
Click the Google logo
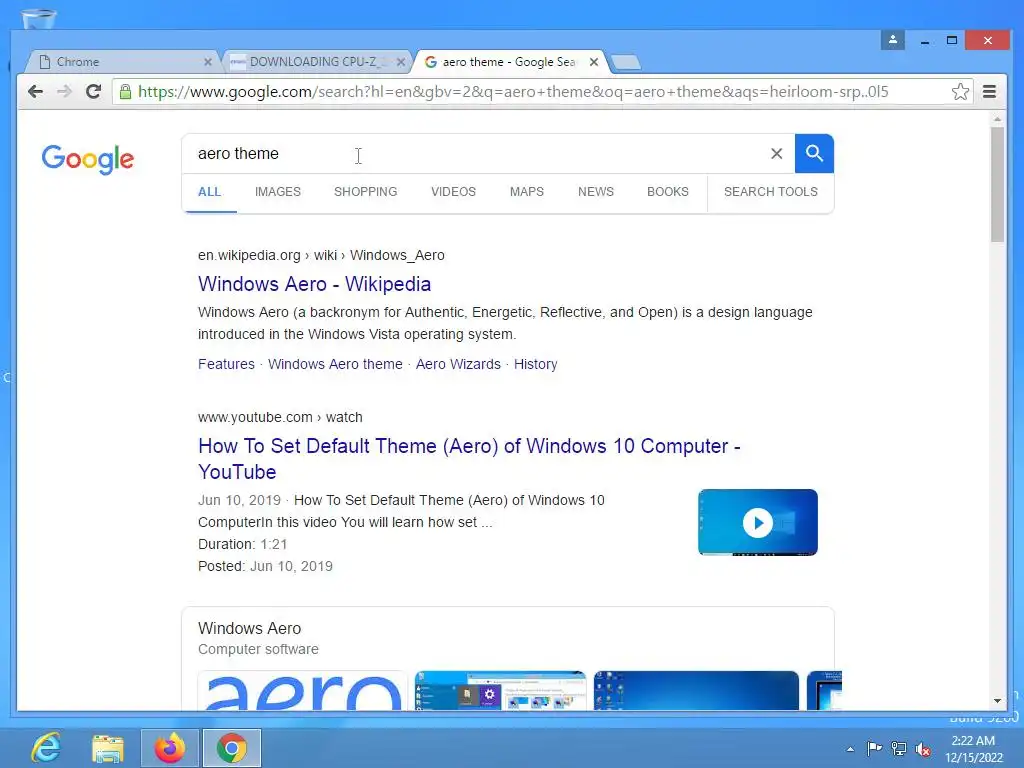point(88,159)
